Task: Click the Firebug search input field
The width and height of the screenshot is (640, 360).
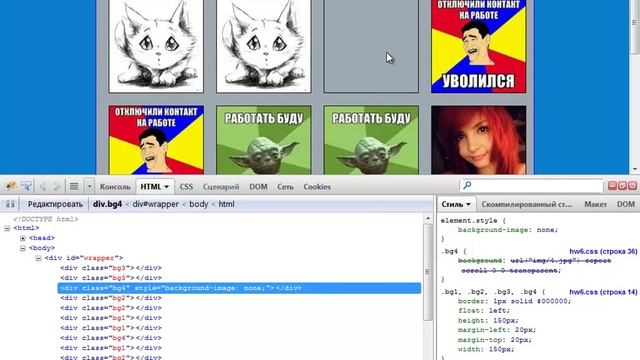Action: (x=531, y=186)
